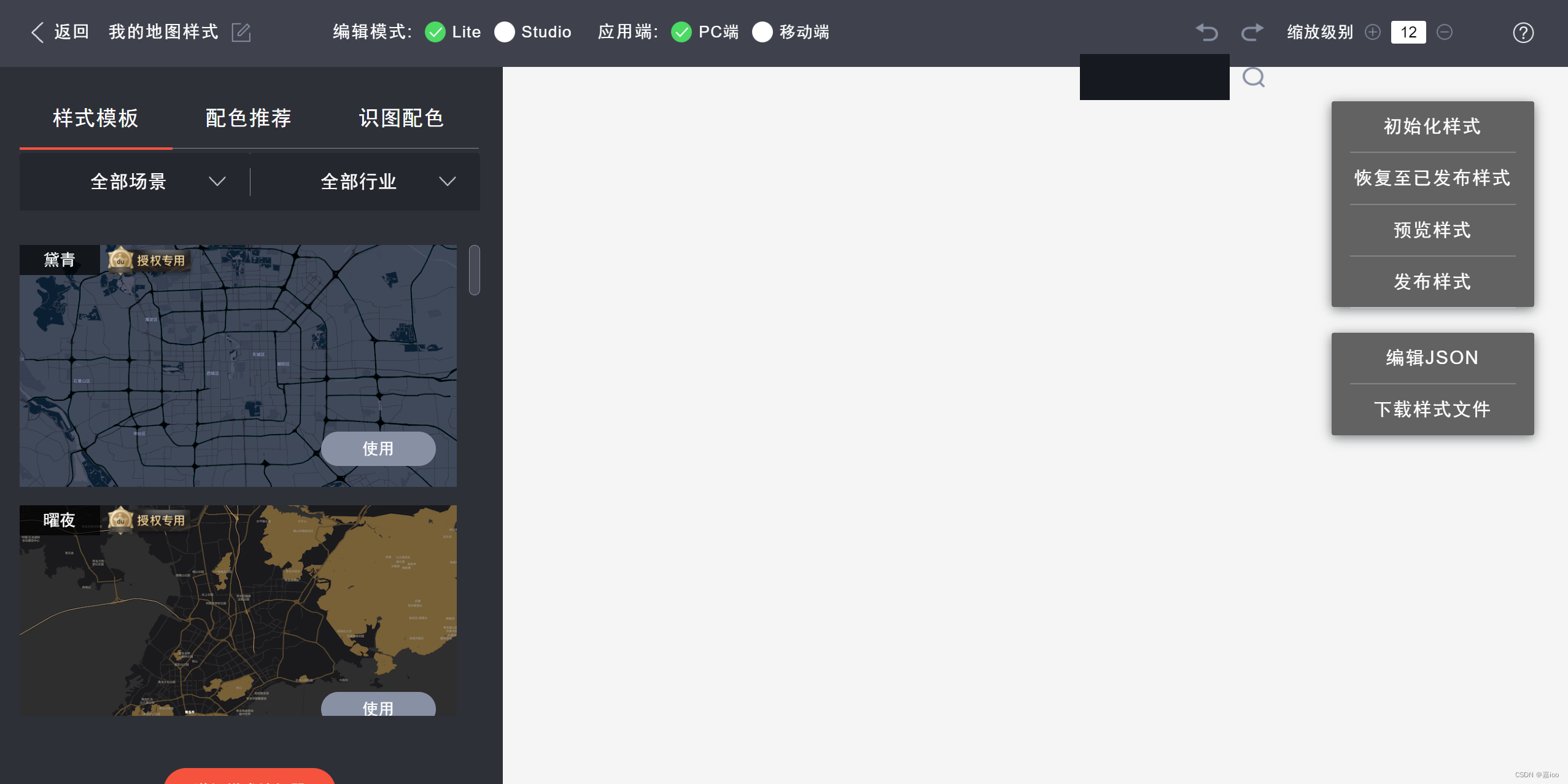
Task: Switch to the 识图配色 tab
Action: pyautogui.click(x=401, y=118)
